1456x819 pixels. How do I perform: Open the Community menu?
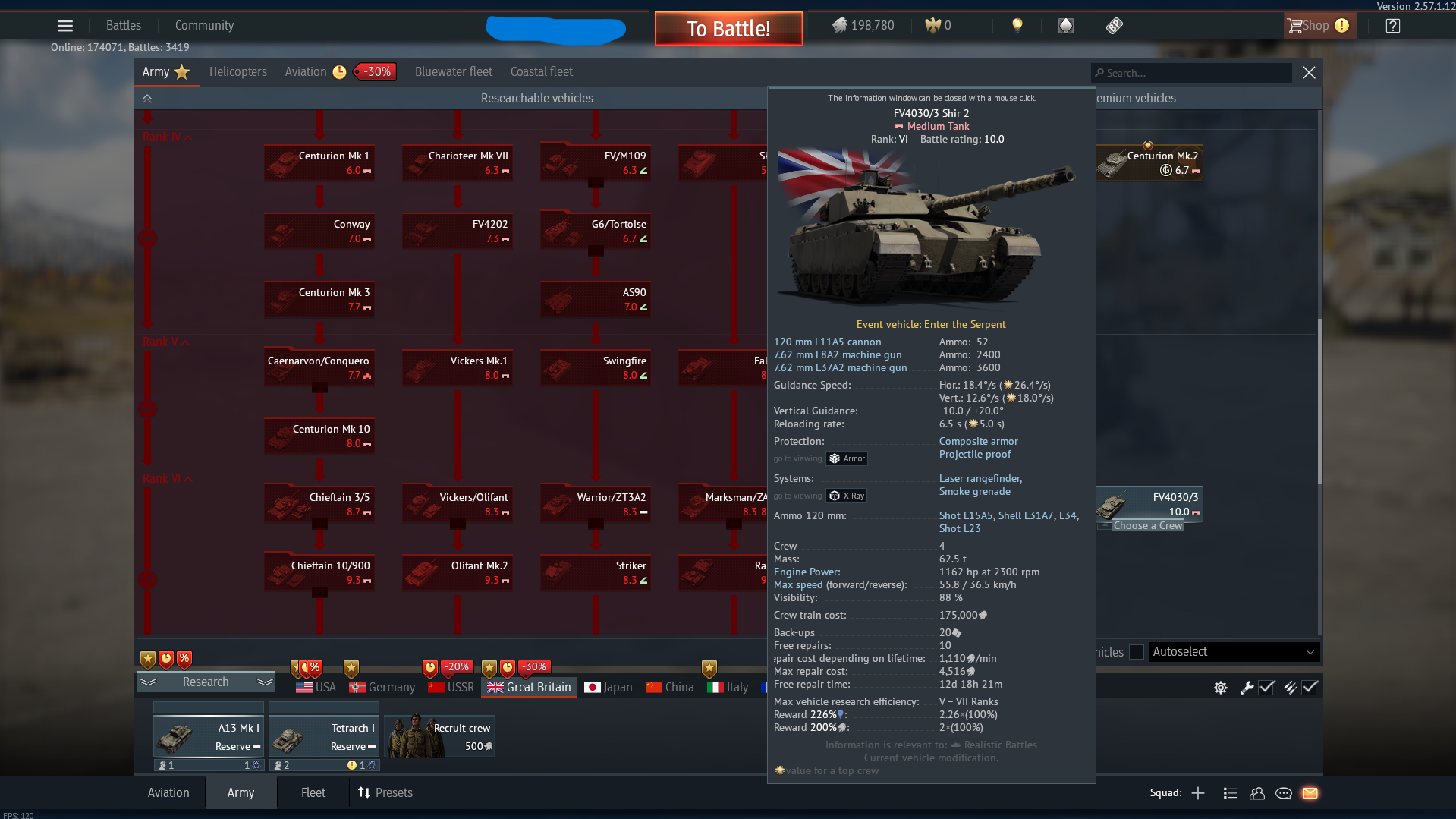click(204, 26)
